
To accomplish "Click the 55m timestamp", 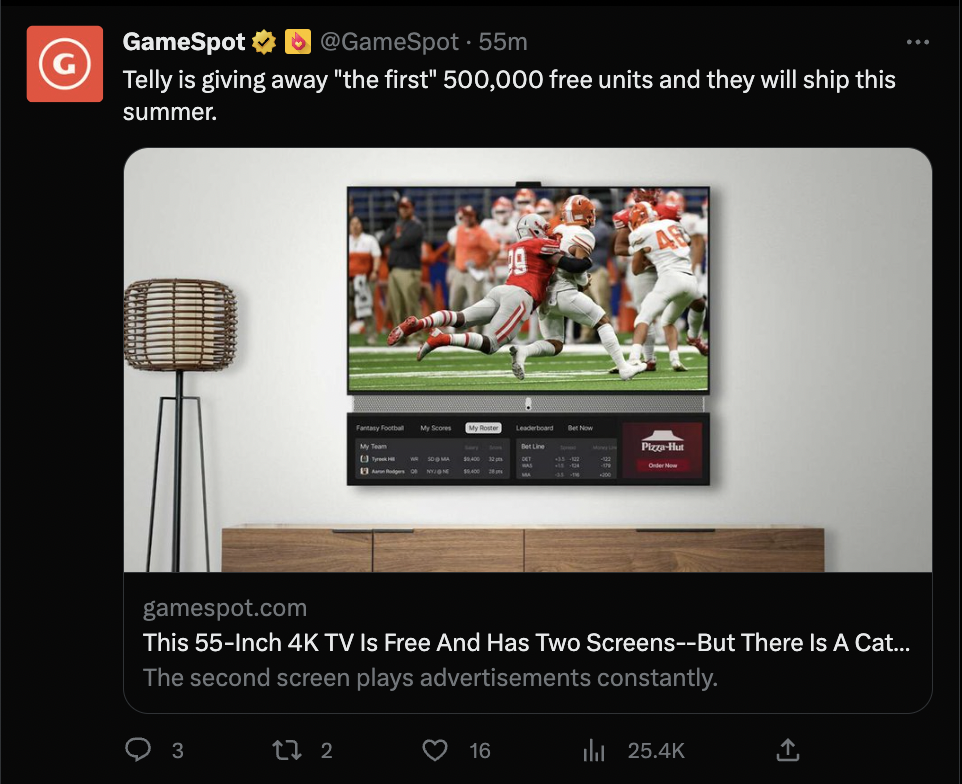I will pyautogui.click(x=503, y=42).
